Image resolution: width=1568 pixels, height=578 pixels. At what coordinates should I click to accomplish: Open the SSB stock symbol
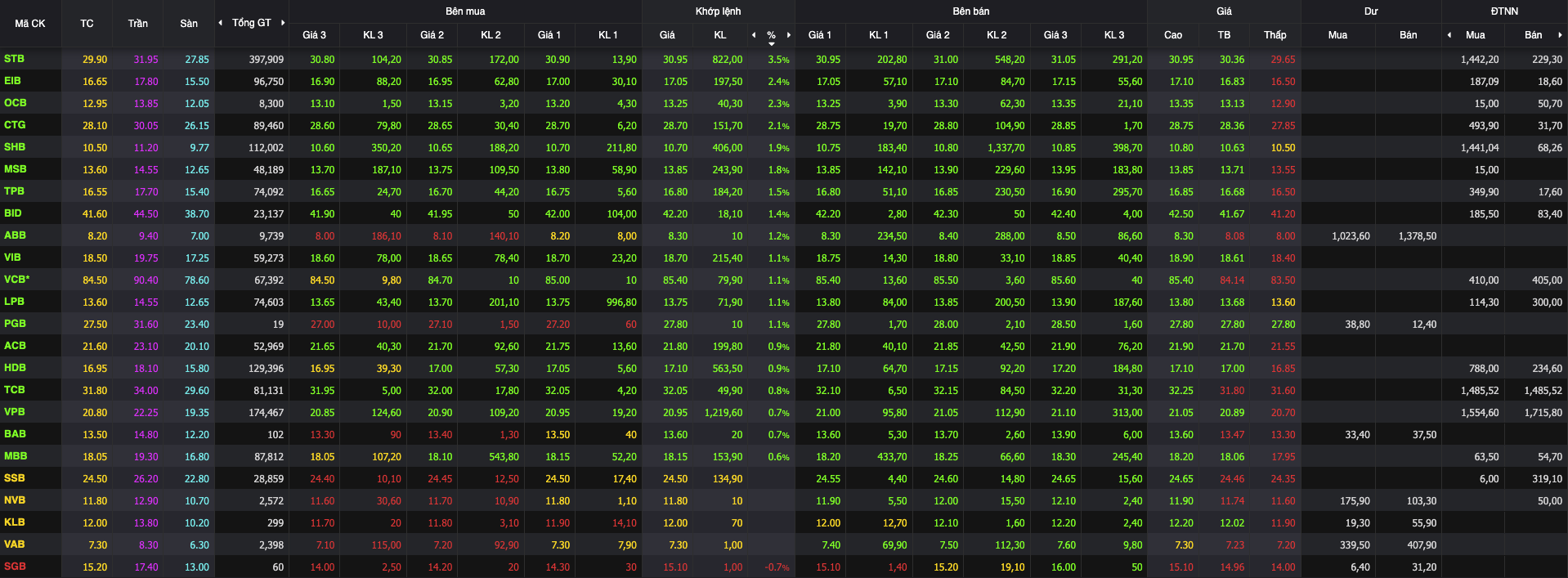tap(14, 478)
